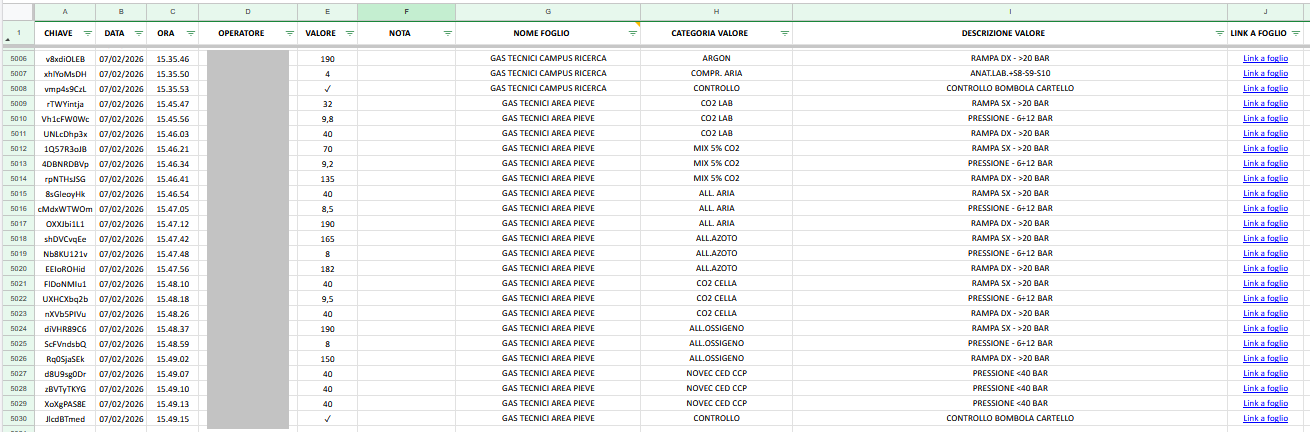This screenshot has height=432, width=1310.
Task: Open the NOTA column filter icon
Action: (x=445, y=33)
